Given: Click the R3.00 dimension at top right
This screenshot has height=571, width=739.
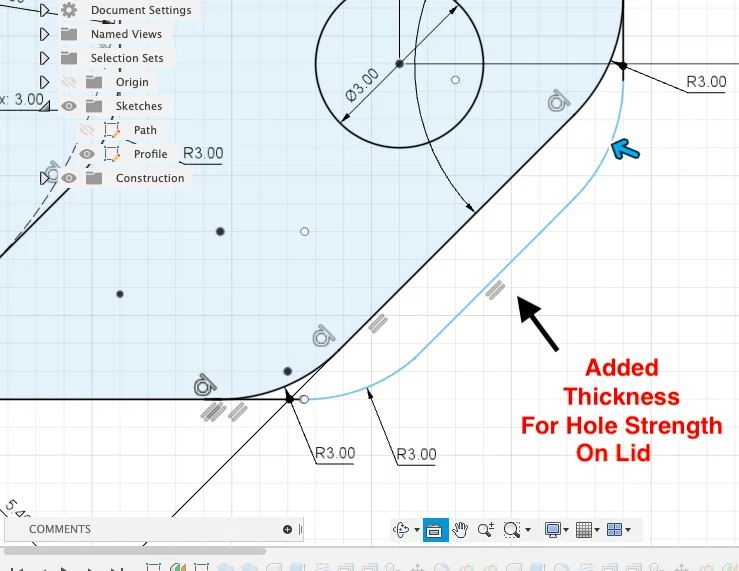Looking at the screenshot, I should click(x=706, y=82).
